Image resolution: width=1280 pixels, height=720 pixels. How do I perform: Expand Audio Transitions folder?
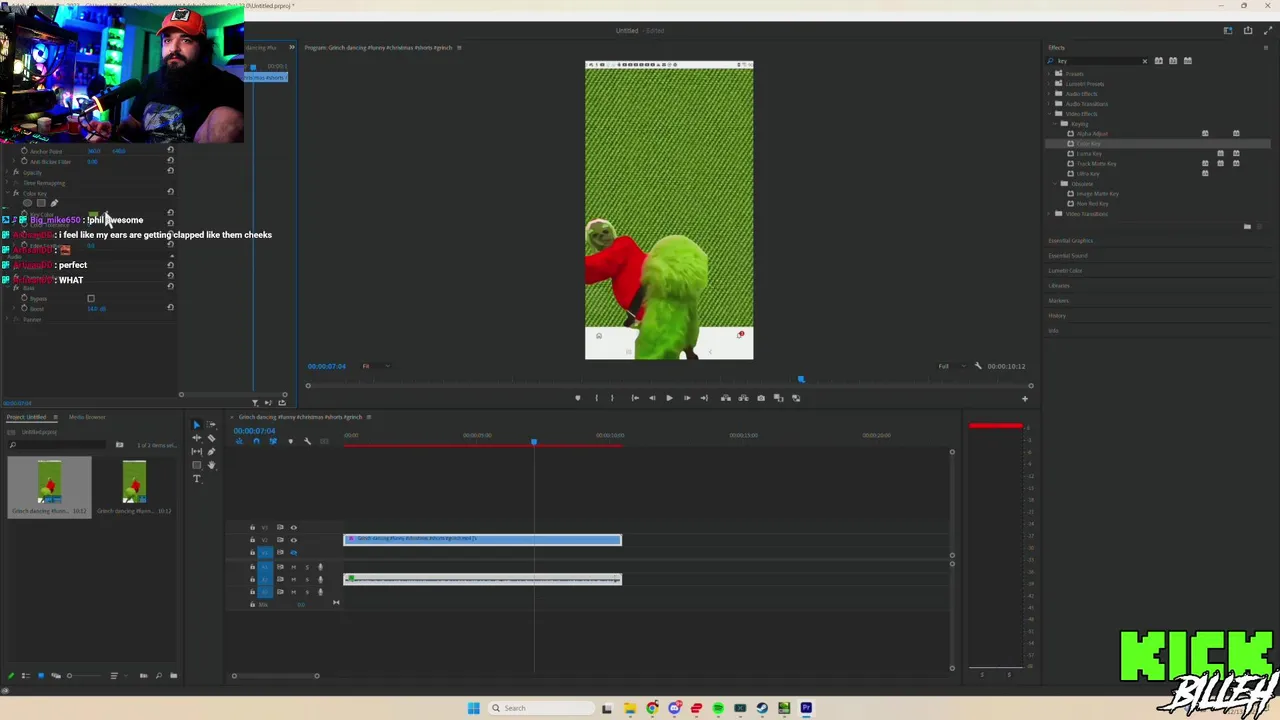click(x=1048, y=104)
